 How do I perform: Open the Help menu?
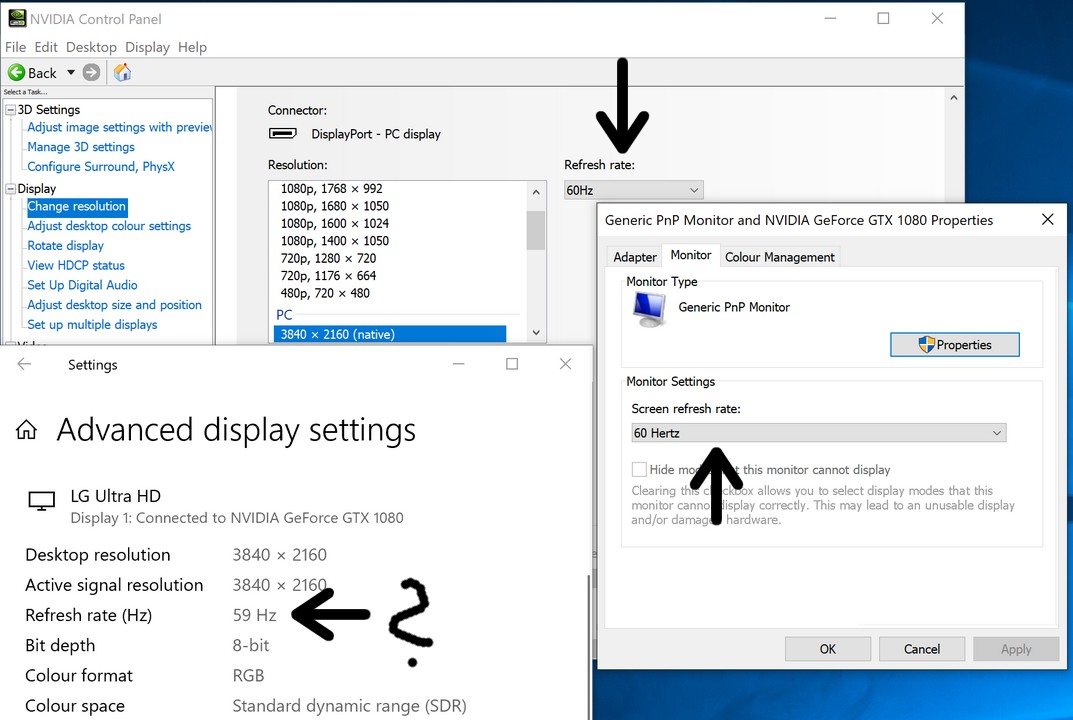[192, 47]
